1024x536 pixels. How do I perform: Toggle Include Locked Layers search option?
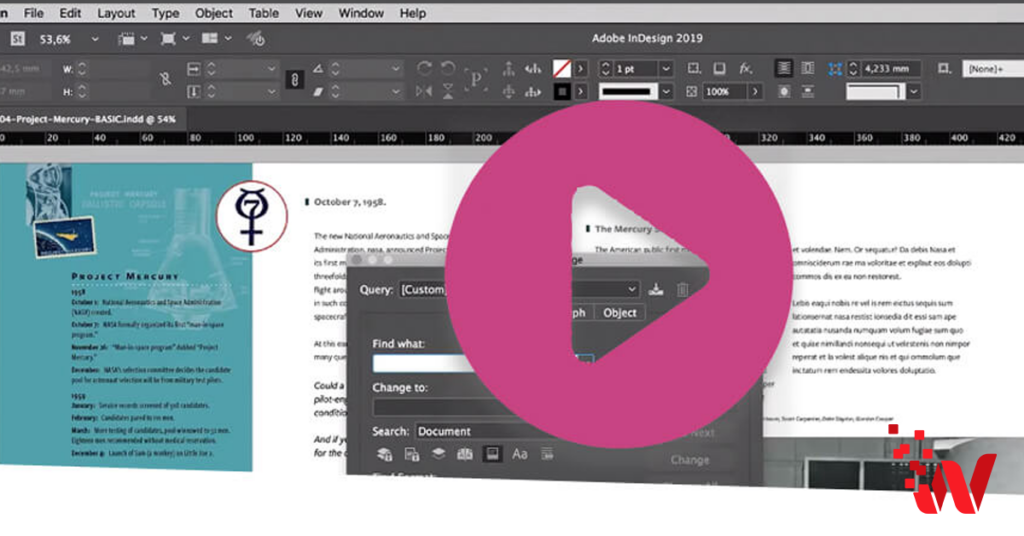coord(385,455)
